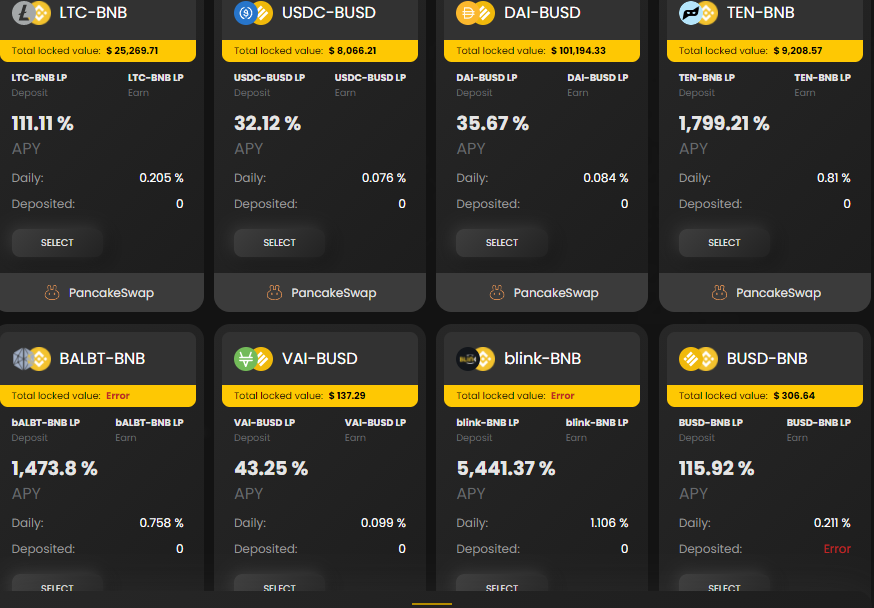Click blink-BNB total locked value Error

click(x=562, y=396)
